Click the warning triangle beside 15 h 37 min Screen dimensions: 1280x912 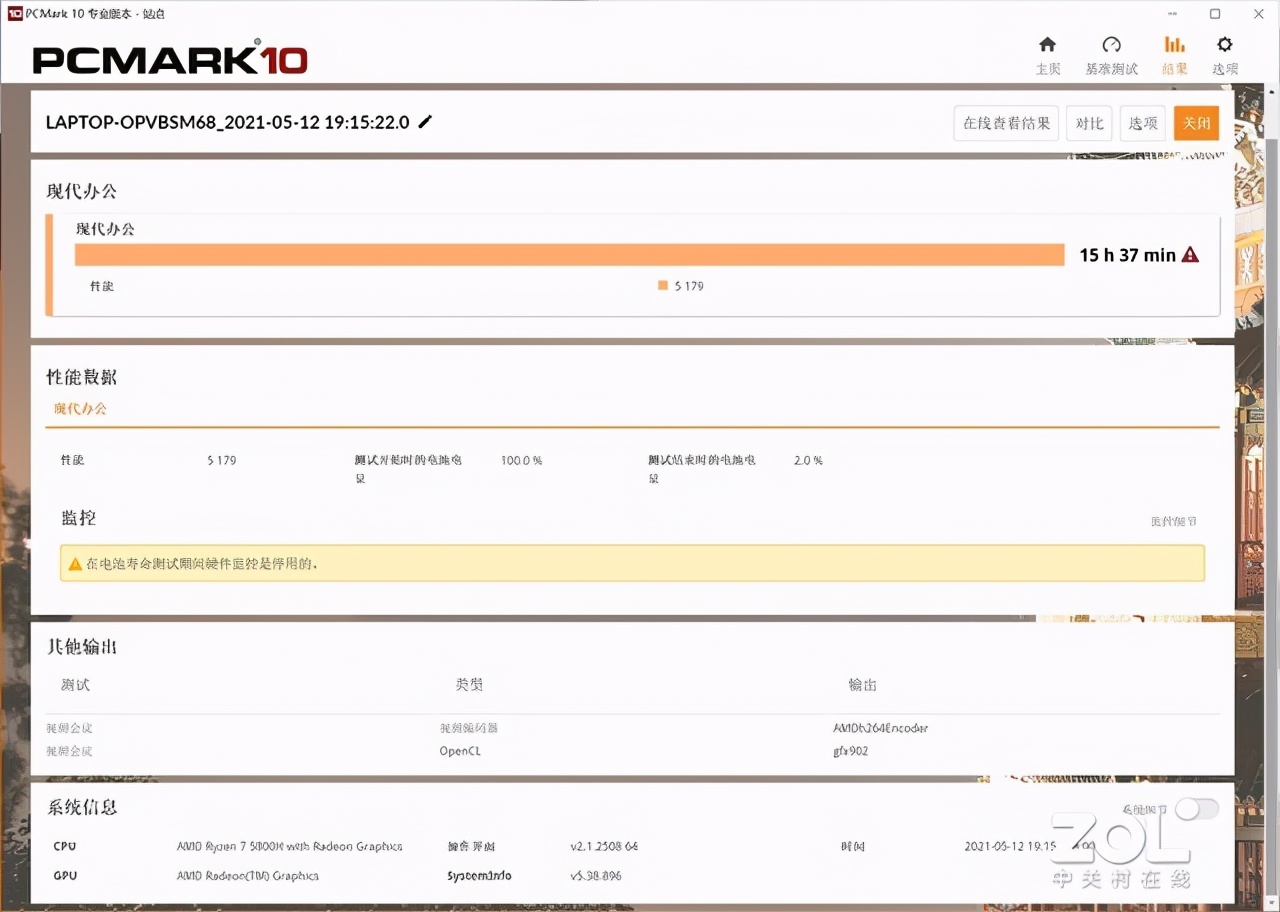click(x=1190, y=255)
